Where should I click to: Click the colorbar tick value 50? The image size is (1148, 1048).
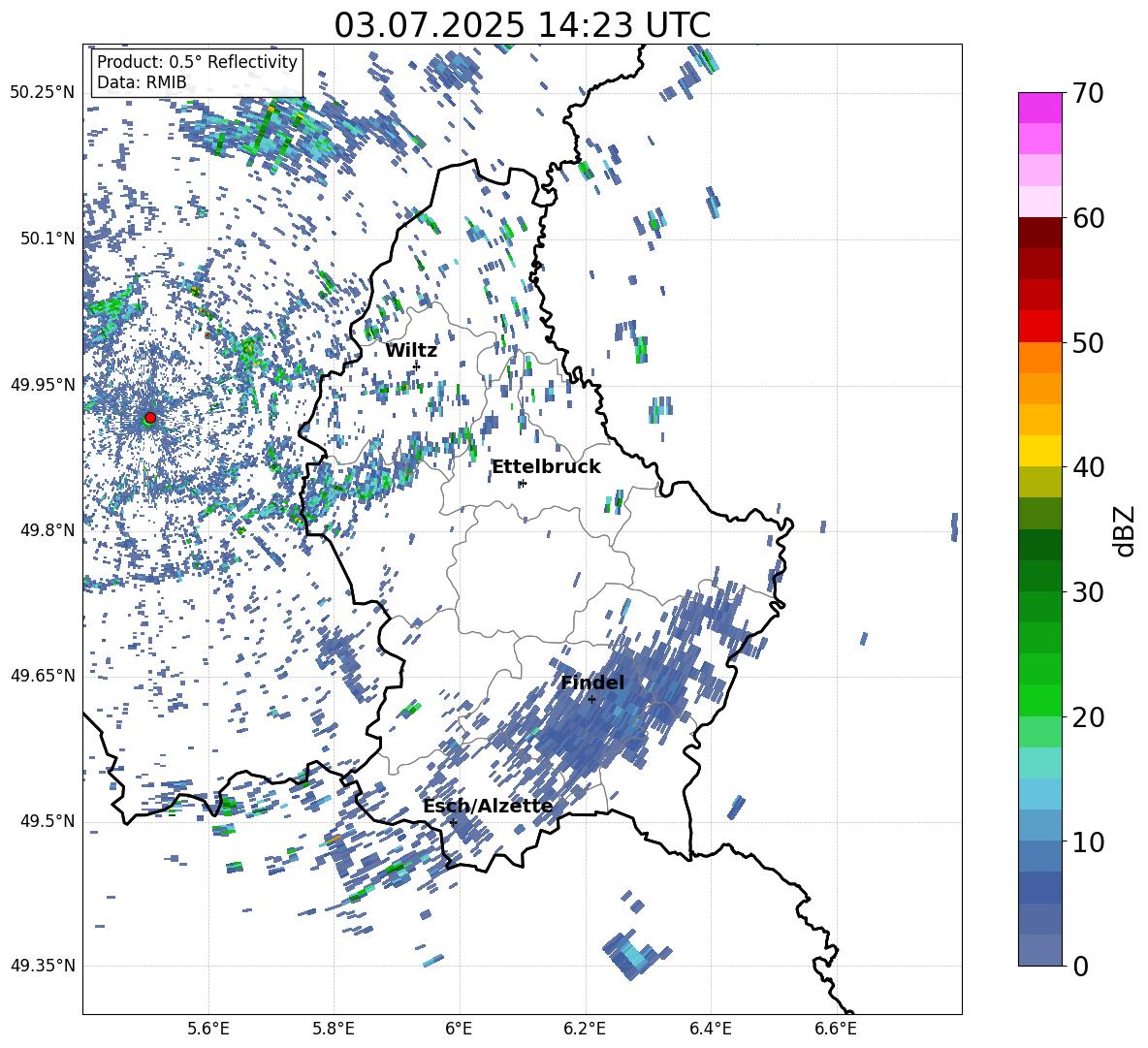[x=1089, y=342]
